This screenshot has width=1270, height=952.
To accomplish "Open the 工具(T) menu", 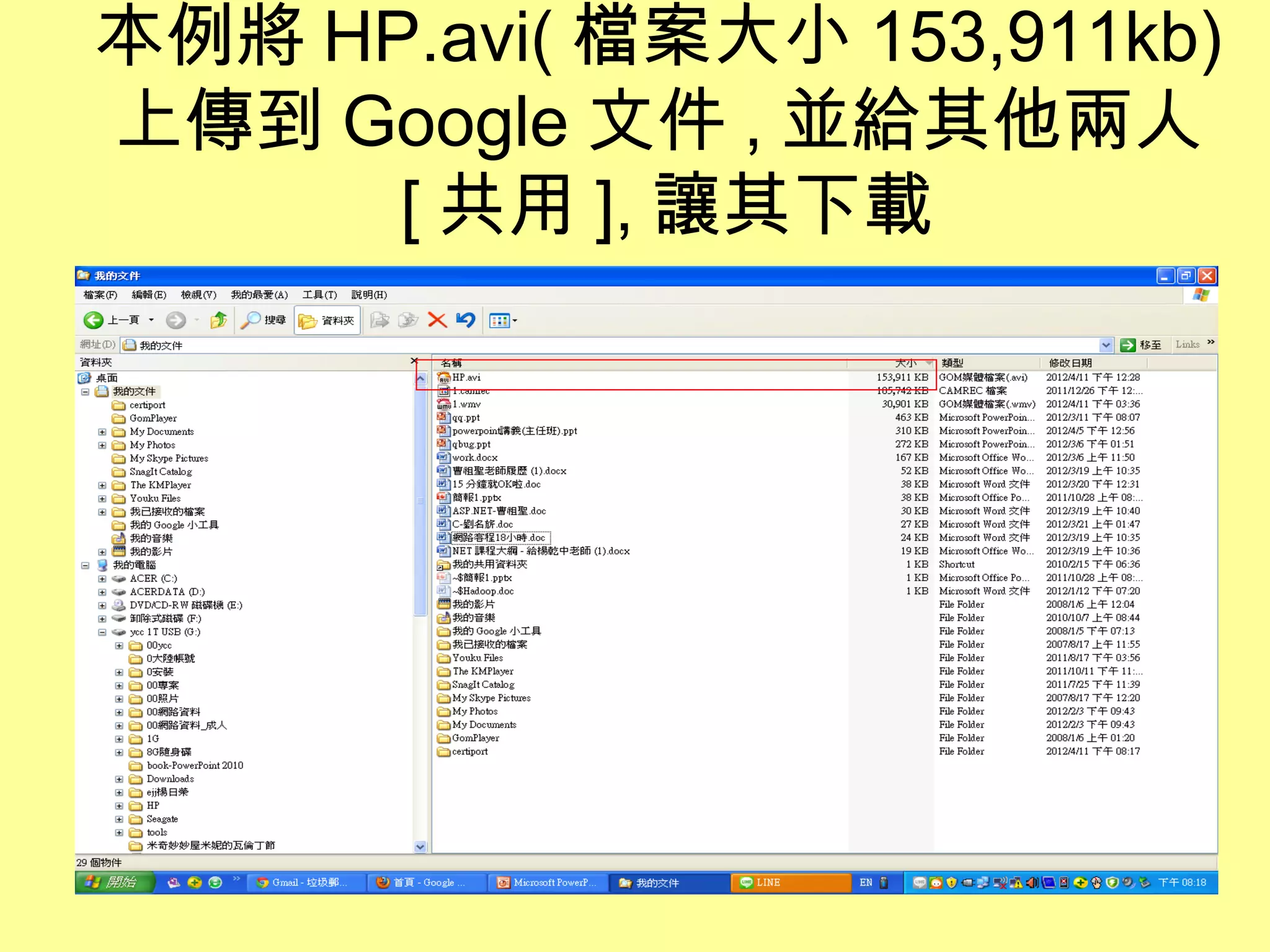I will click(x=319, y=295).
